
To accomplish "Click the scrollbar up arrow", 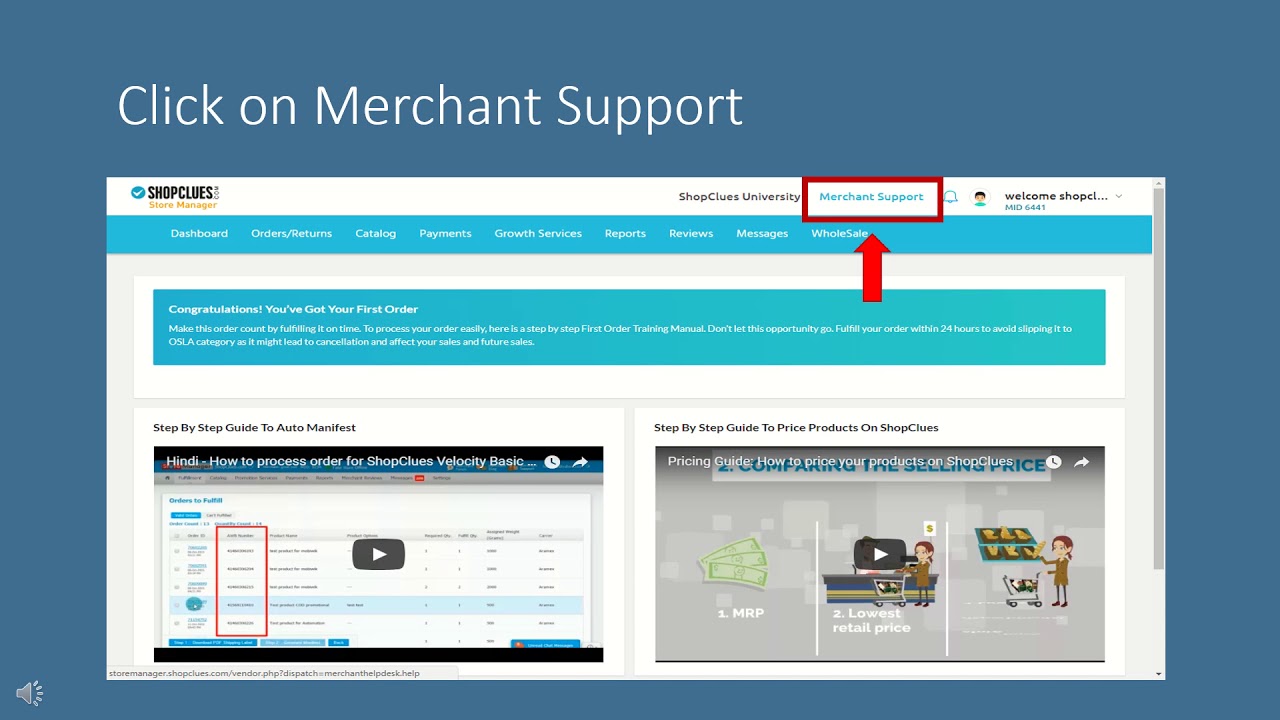I will (x=1158, y=183).
